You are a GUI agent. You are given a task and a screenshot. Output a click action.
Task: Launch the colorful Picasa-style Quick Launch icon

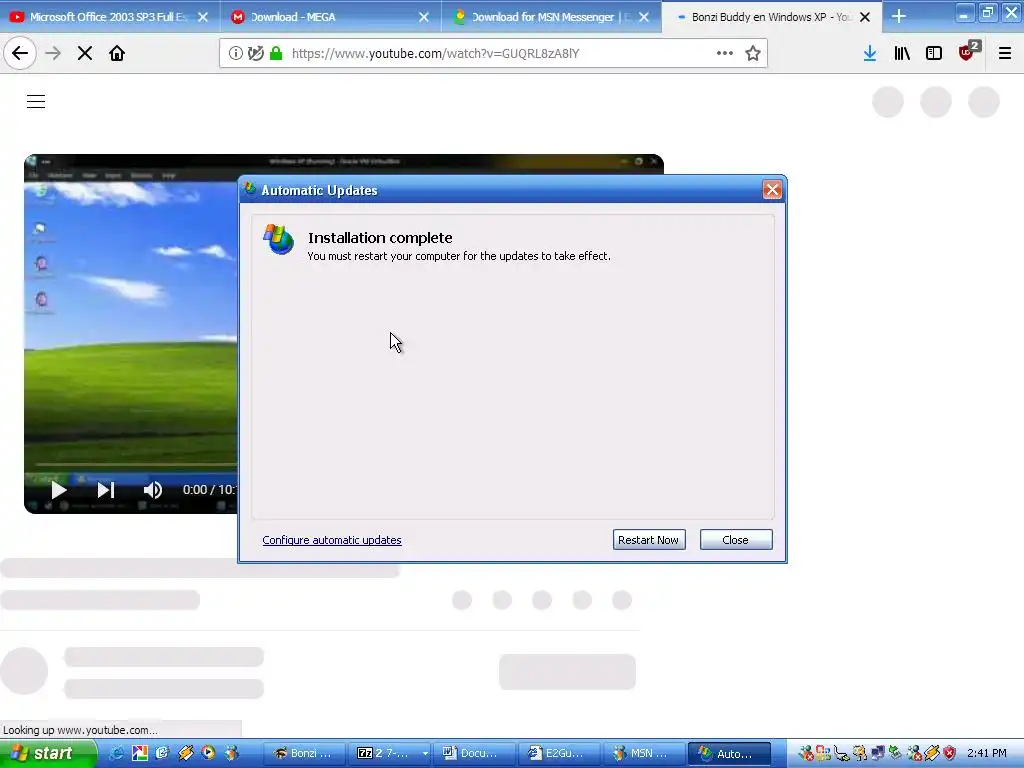point(140,753)
